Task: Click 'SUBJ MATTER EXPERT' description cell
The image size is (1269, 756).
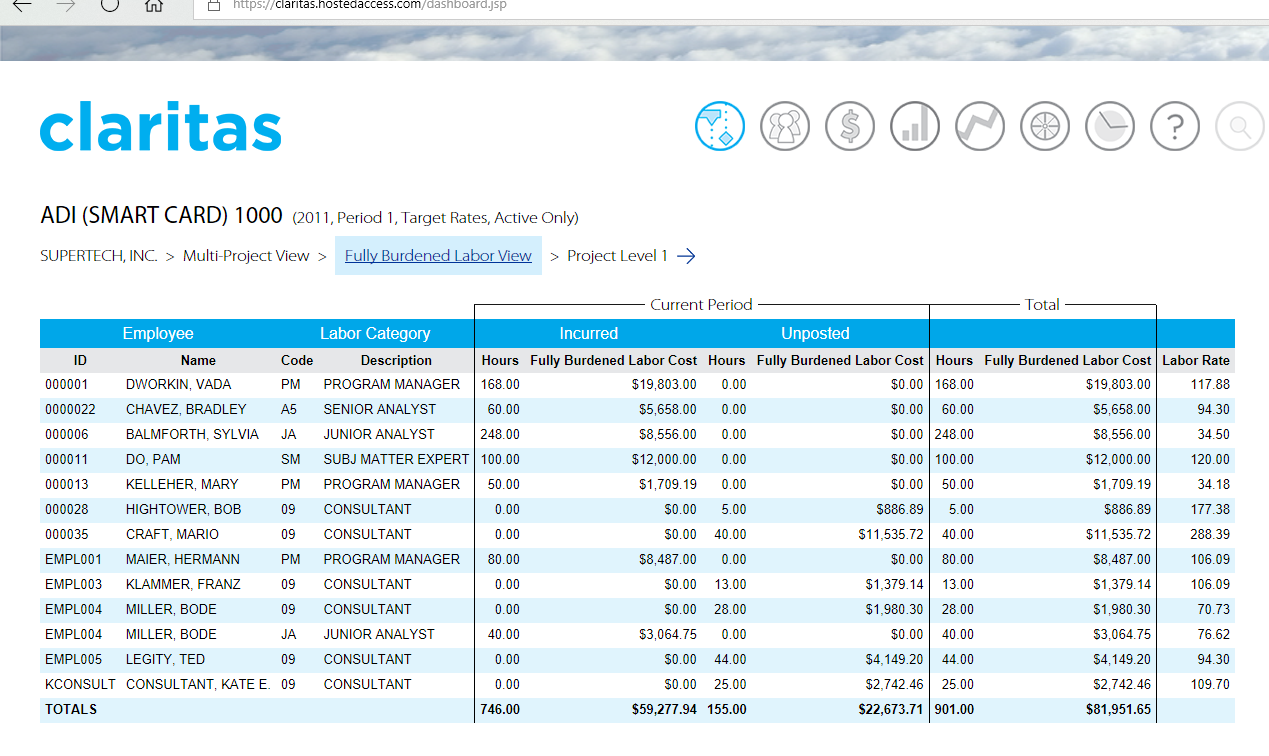Action: point(396,460)
